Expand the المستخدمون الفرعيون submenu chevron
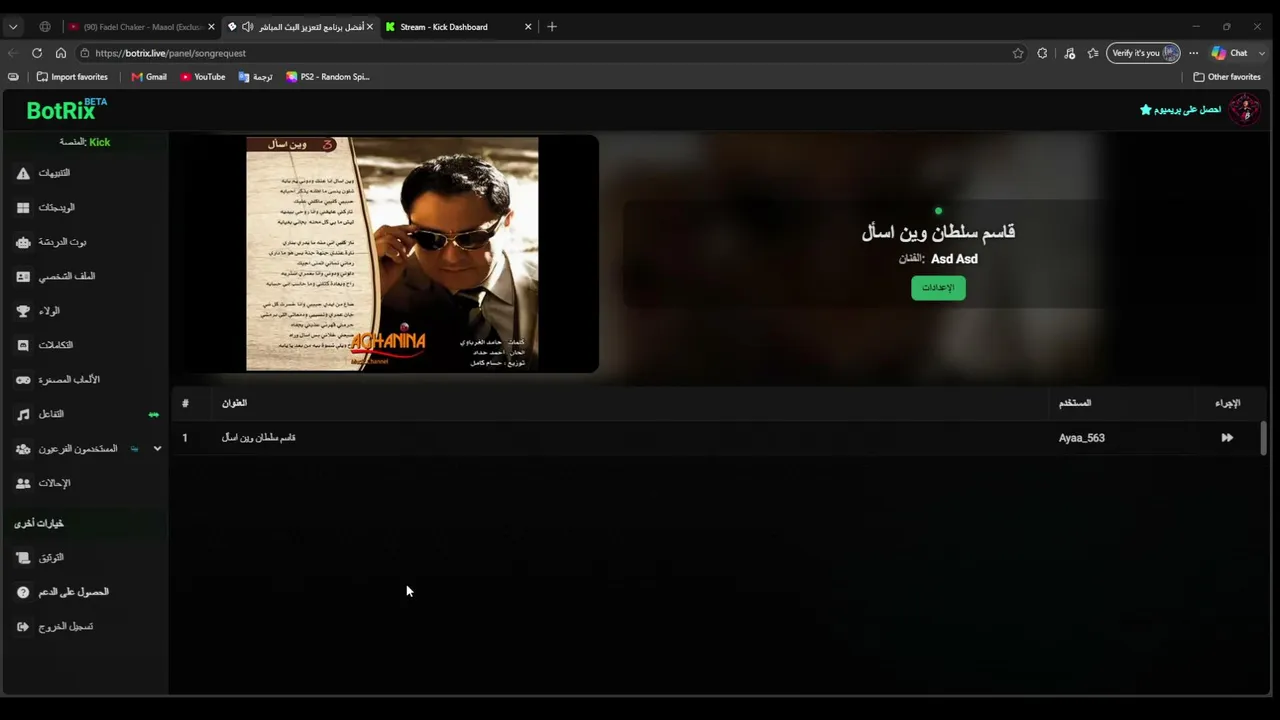 click(x=157, y=449)
